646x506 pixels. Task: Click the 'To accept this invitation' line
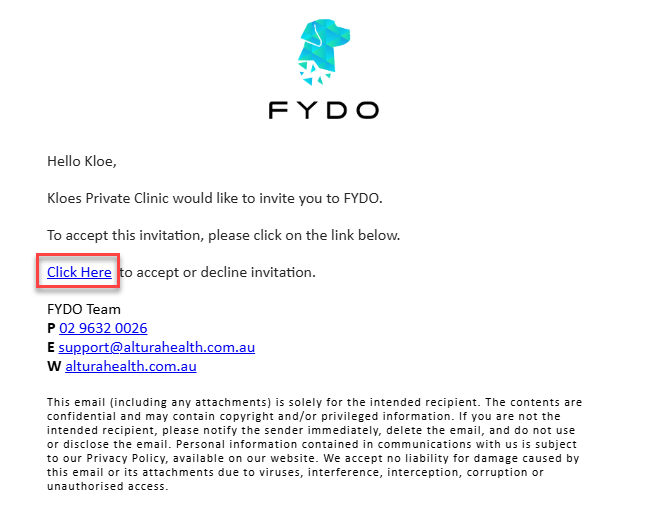pos(224,236)
